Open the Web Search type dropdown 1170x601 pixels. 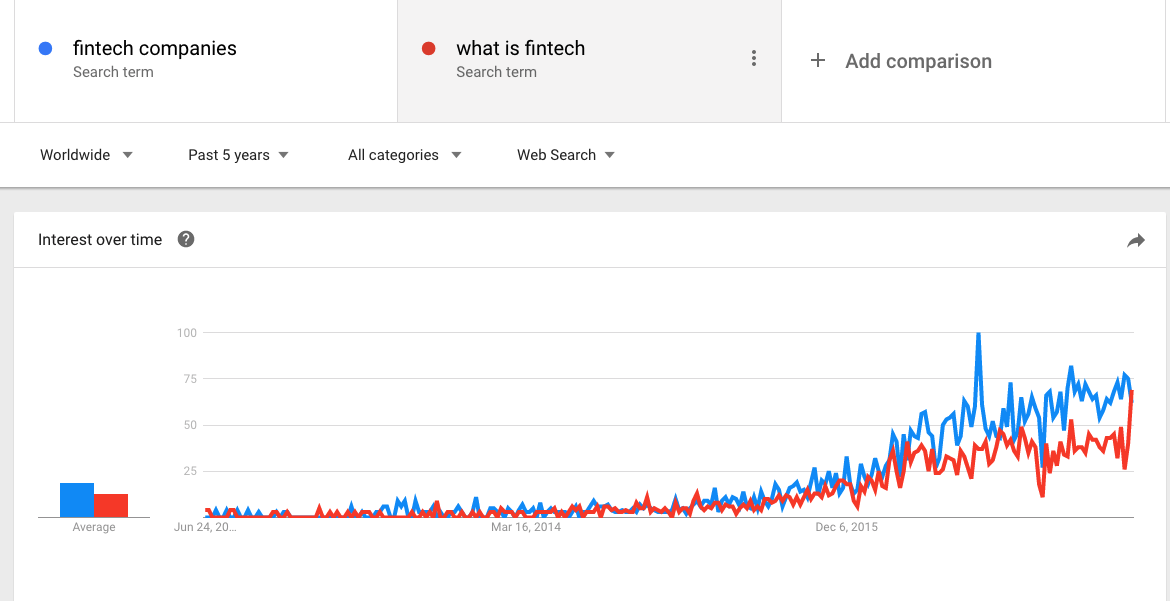[x=566, y=155]
